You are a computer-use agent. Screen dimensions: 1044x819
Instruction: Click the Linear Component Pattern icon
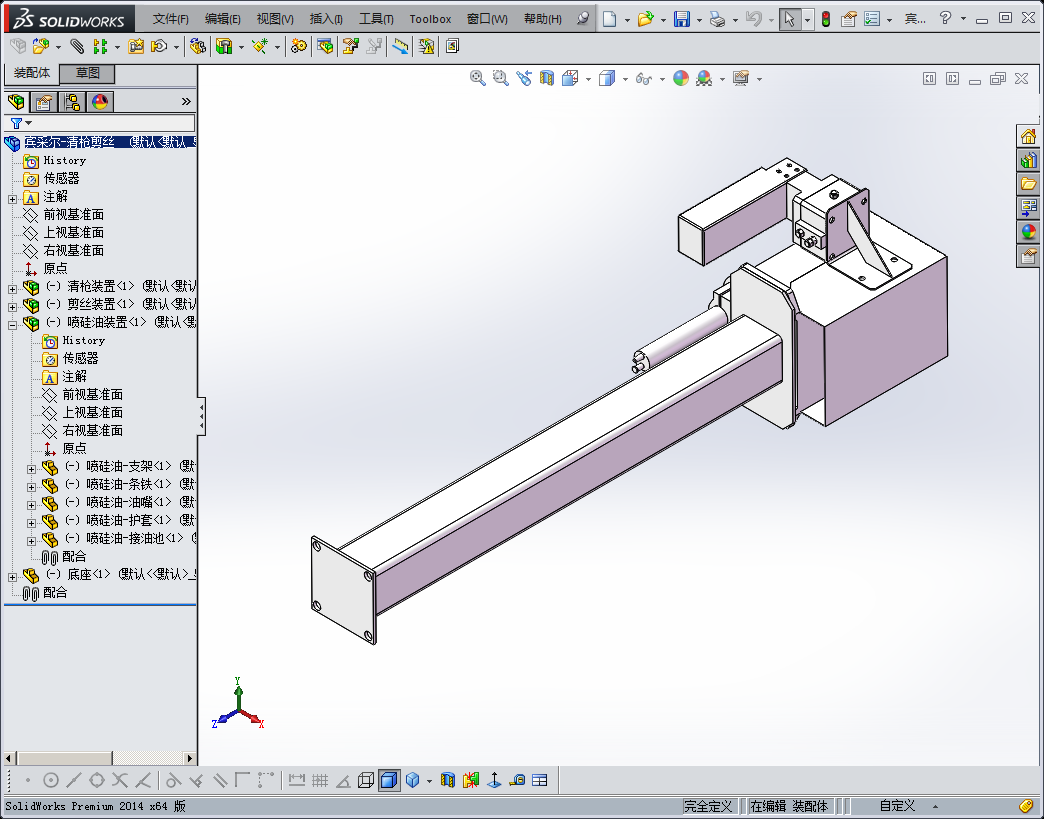[x=101, y=46]
